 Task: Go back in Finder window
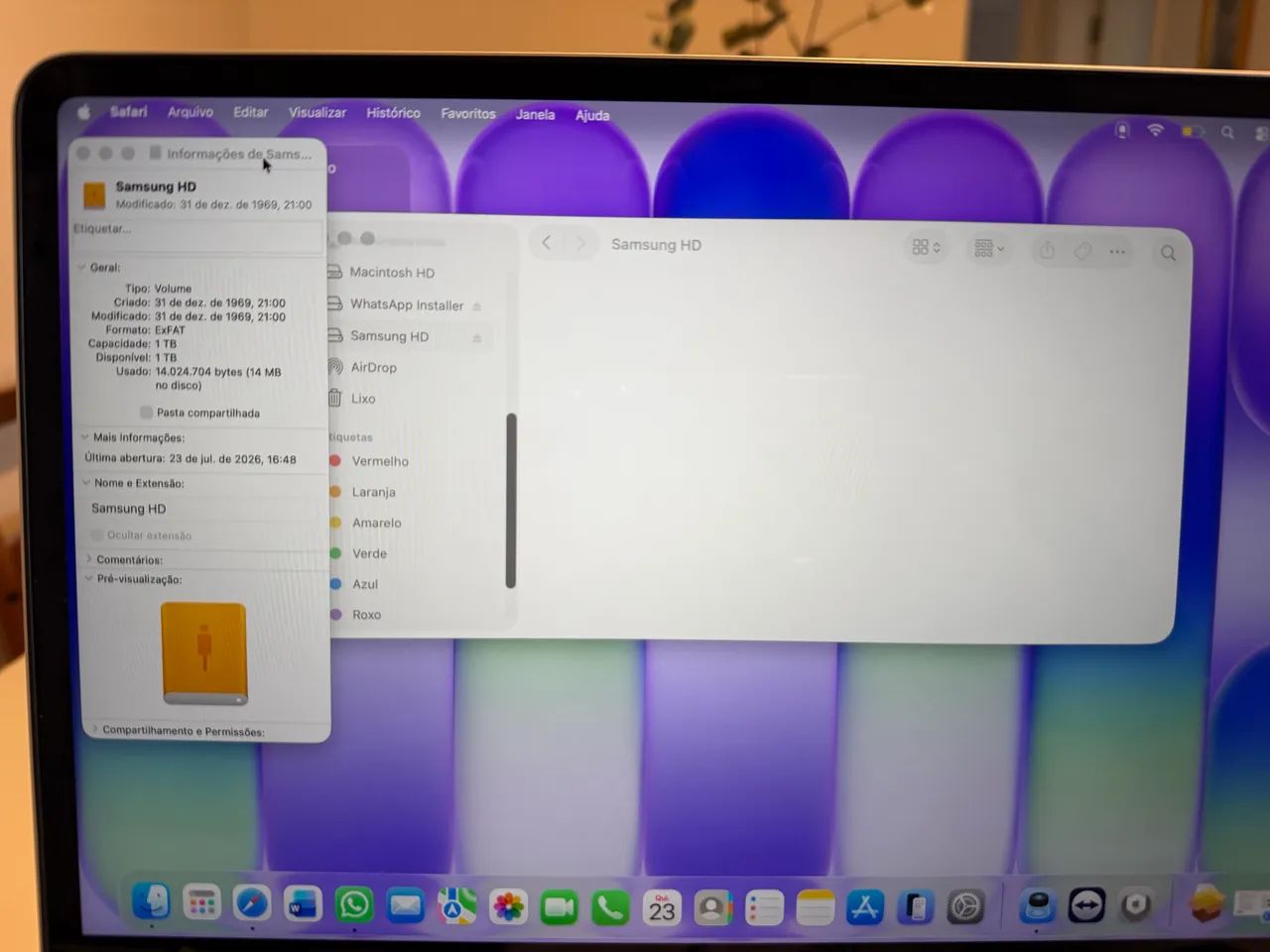click(x=547, y=243)
